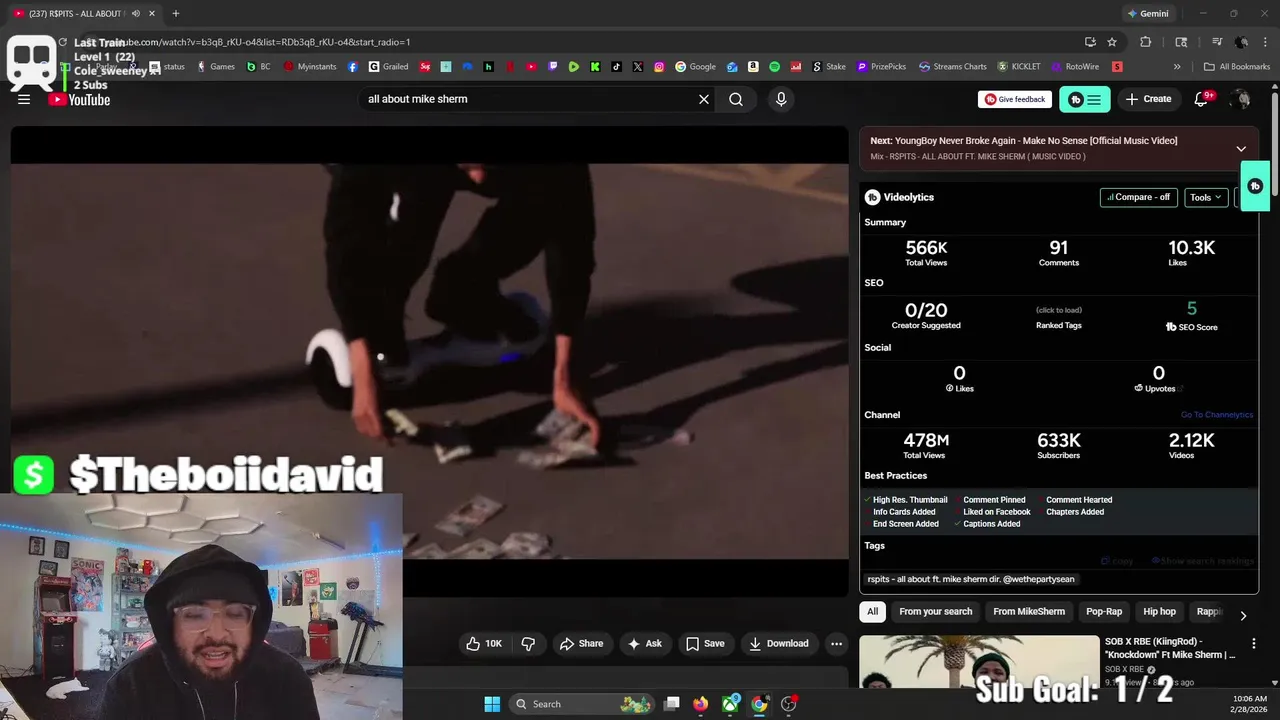
Task: Open the Instagram bookmark icon
Action: tap(659, 67)
